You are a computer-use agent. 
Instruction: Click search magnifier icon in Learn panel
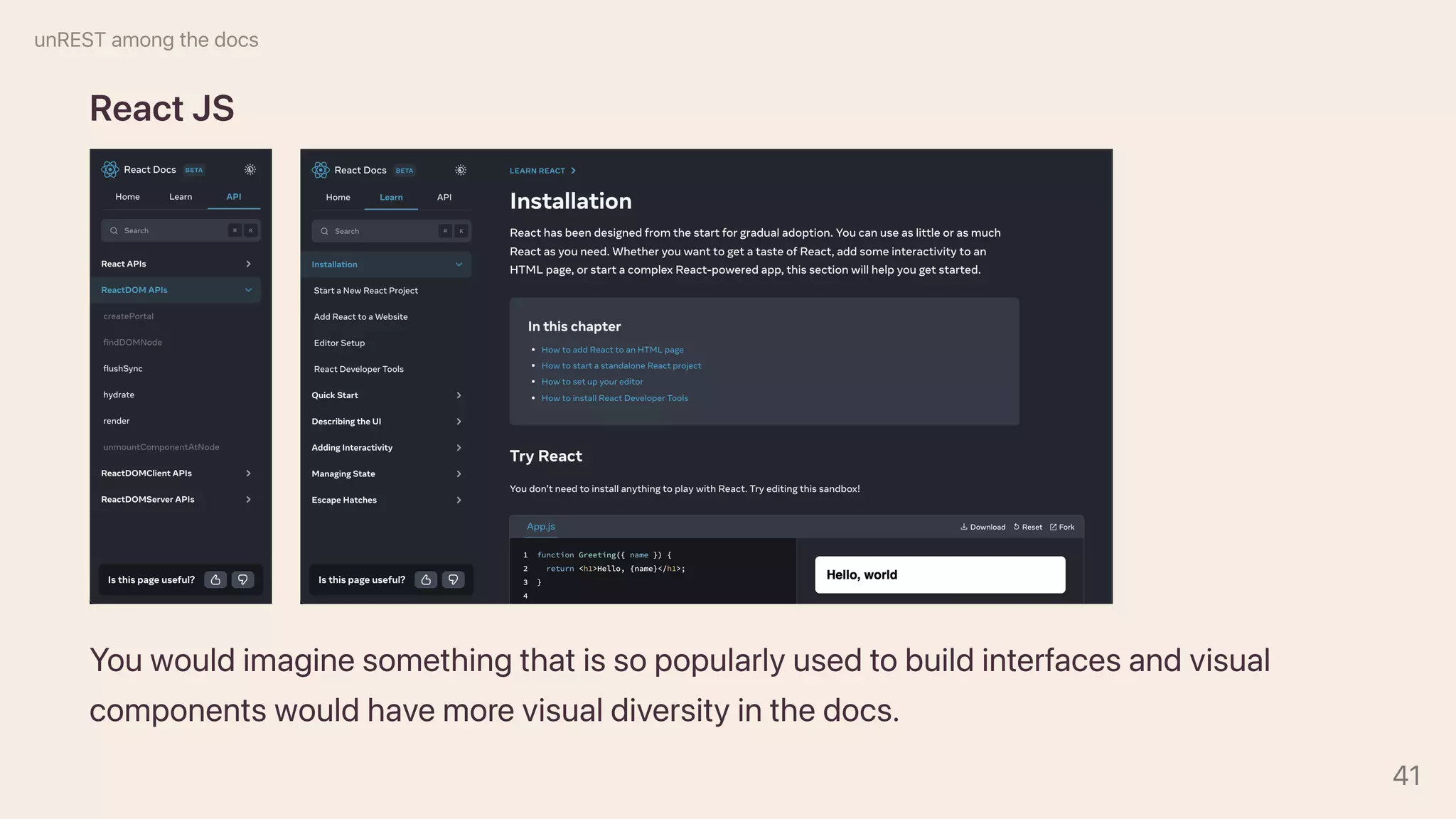point(324,231)
